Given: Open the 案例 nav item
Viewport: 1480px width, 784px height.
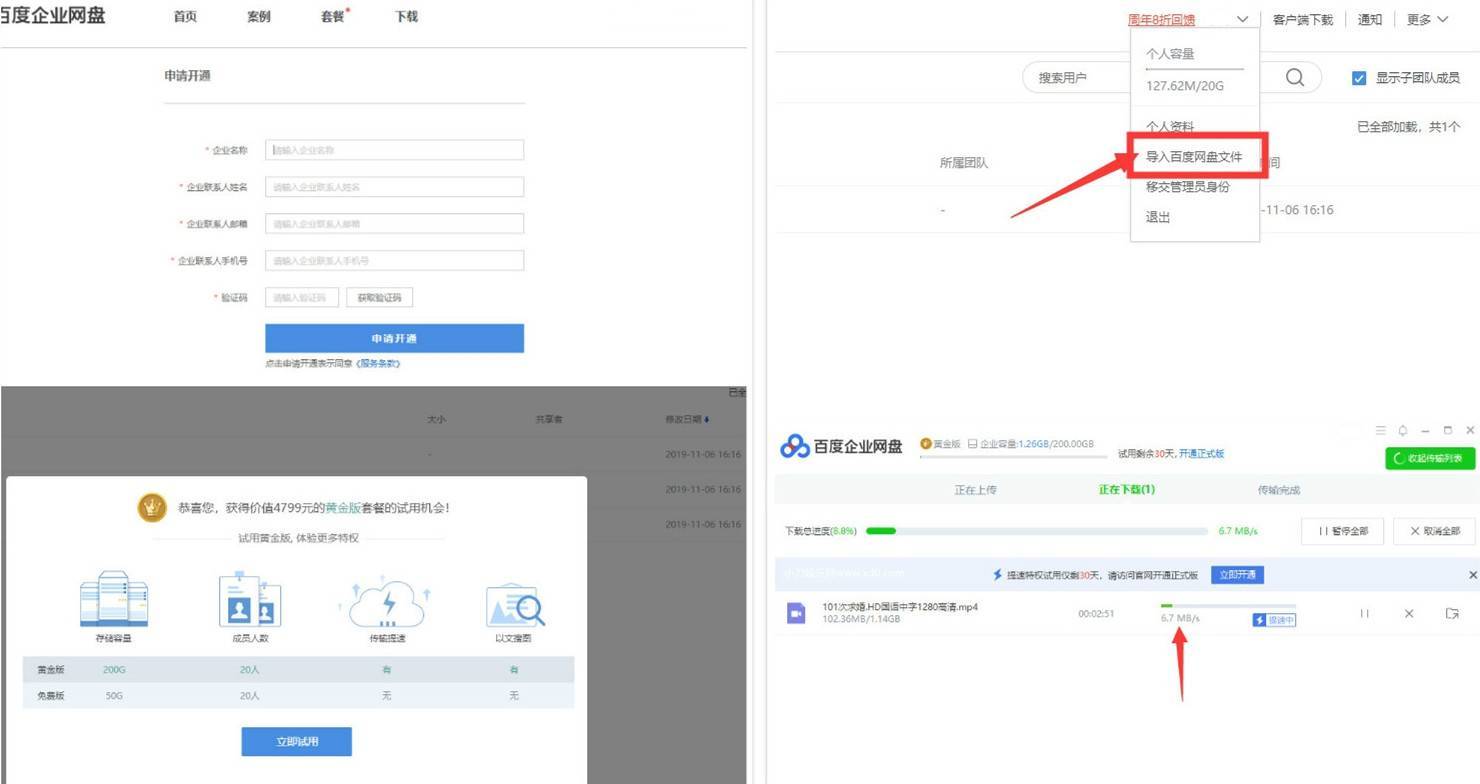Looking at the screenshot, I should [x=258, y=17].
